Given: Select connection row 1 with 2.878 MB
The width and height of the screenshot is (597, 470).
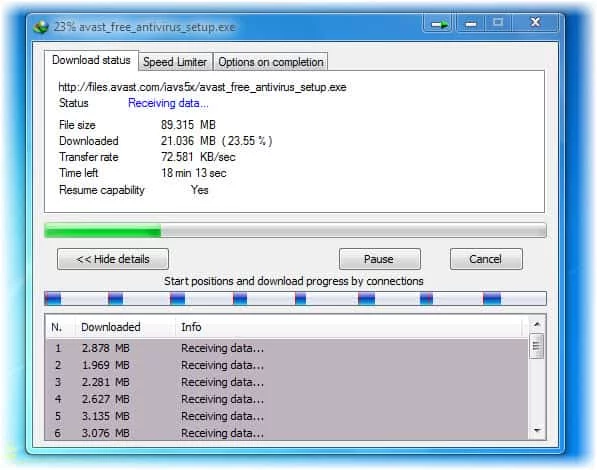Looking at the screenshot, I should [287, 348].
